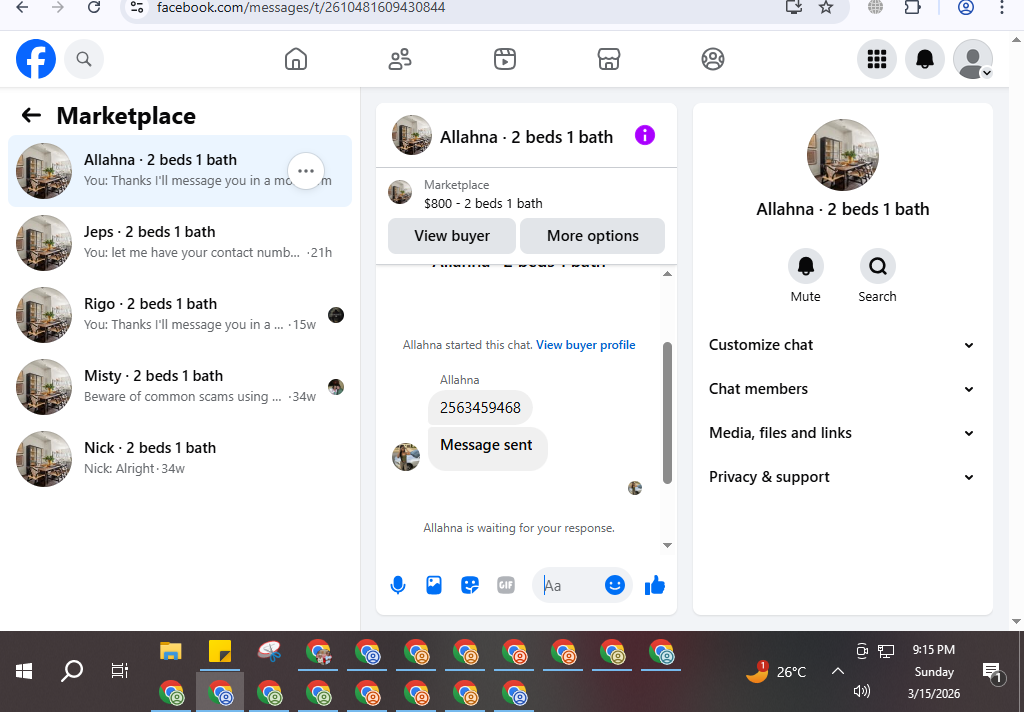Open $800 - 2 beds 1 bath listing
Screen dimensions: 1024x712
(483, 203)
